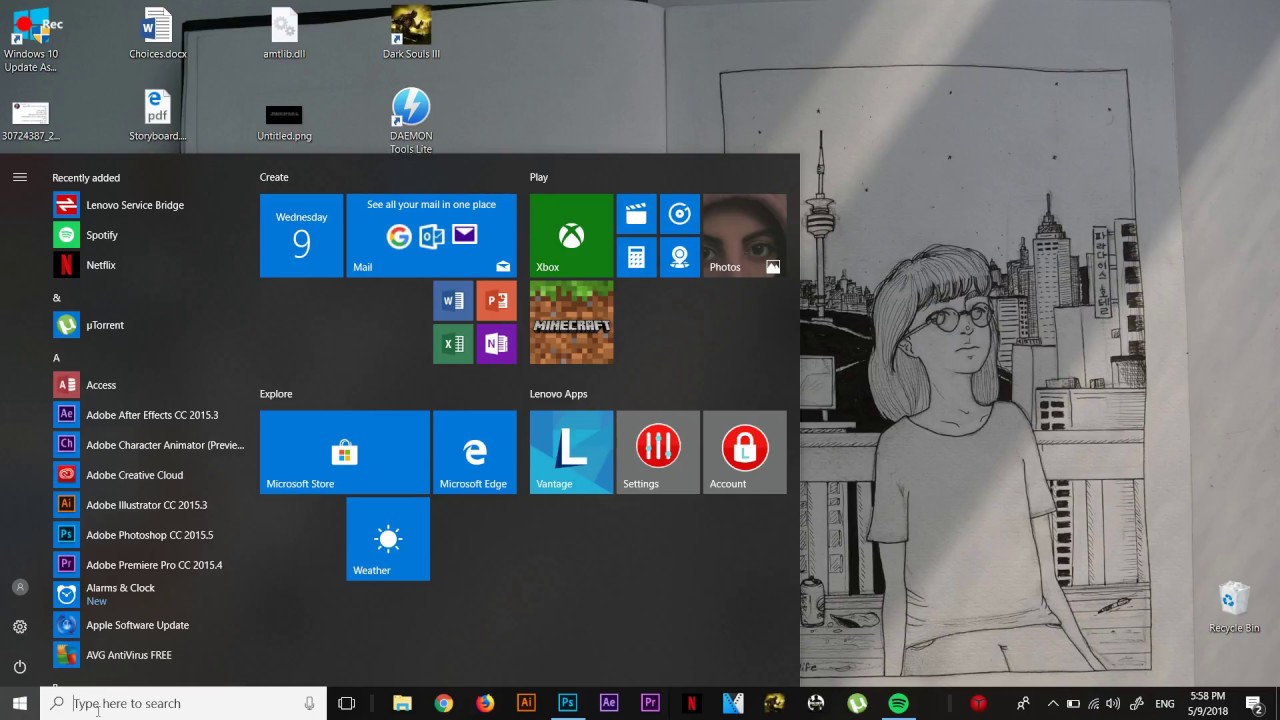Open the taskbar clock and calendar
The image size is (1280, 720).
point(1208,704)
